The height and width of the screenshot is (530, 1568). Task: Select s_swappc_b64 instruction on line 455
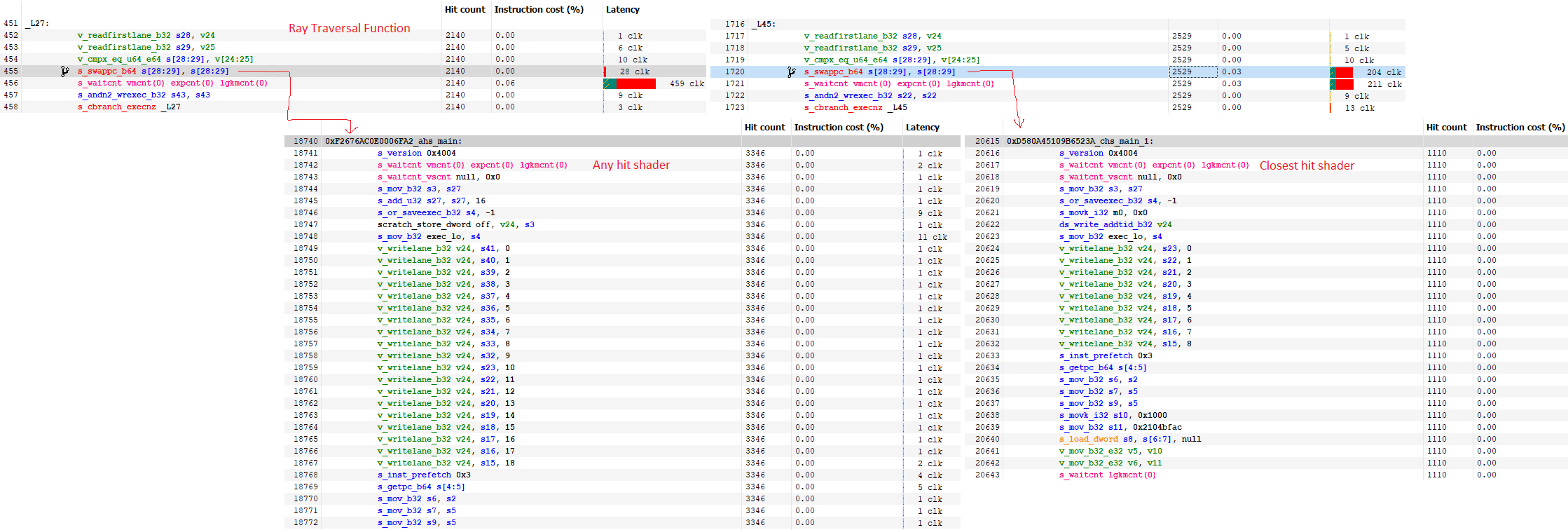153,71
